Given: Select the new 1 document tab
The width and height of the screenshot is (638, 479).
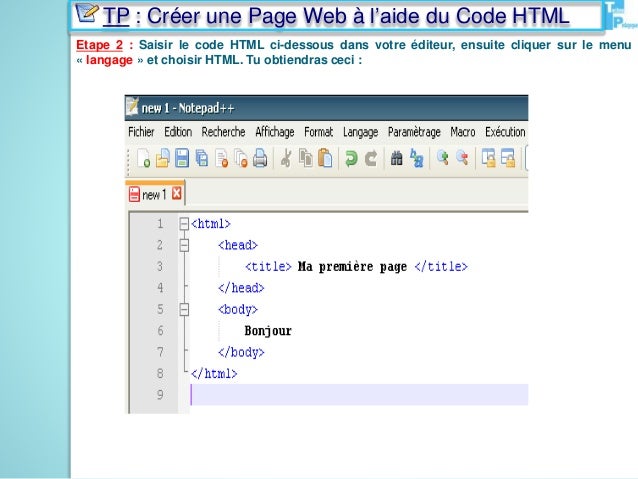Looking at the screenshot, I should pyautogui.click(x=155, y=194).
